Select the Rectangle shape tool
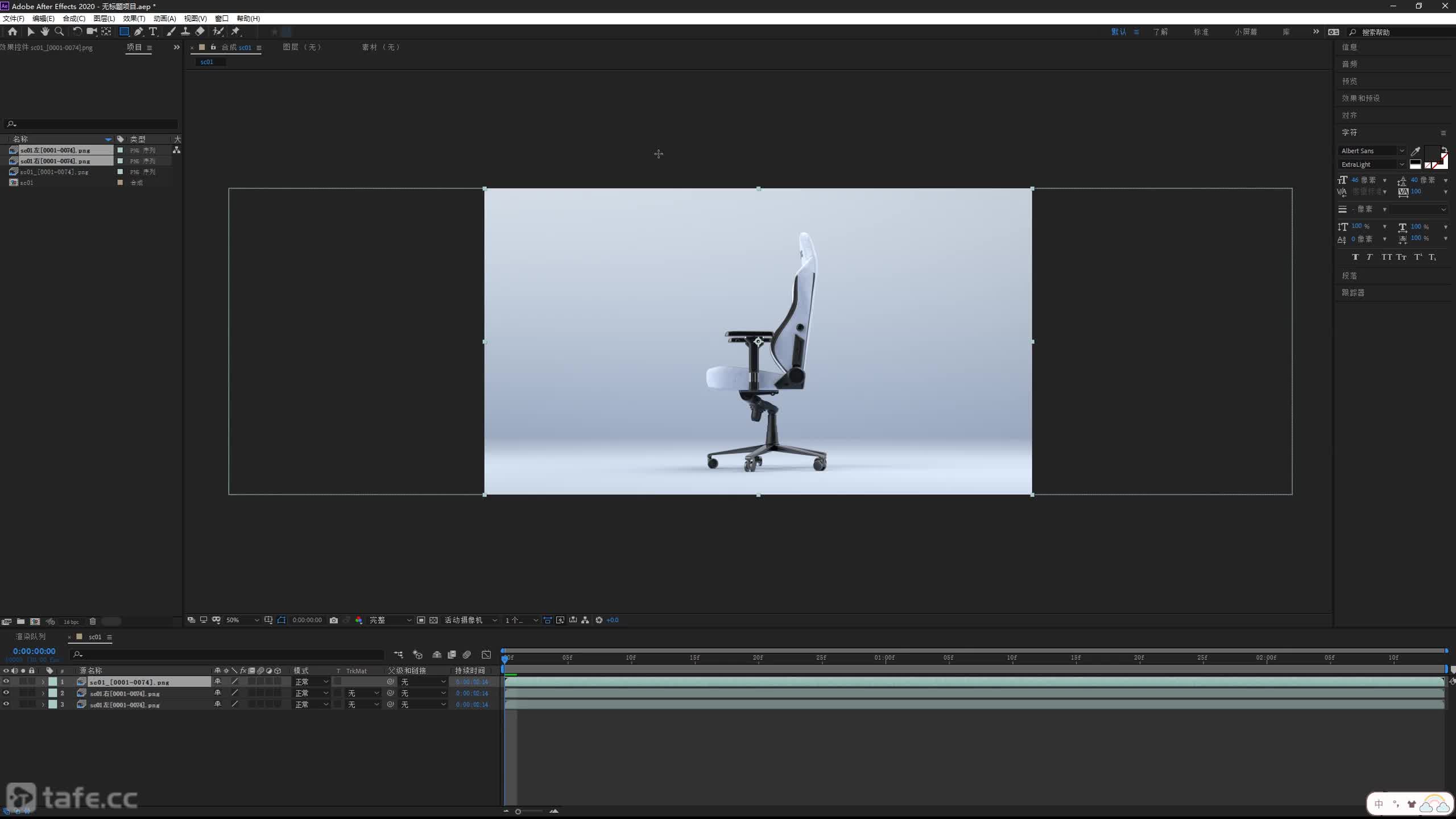This screenshot has width=1456, height=819. pos(124,32)
